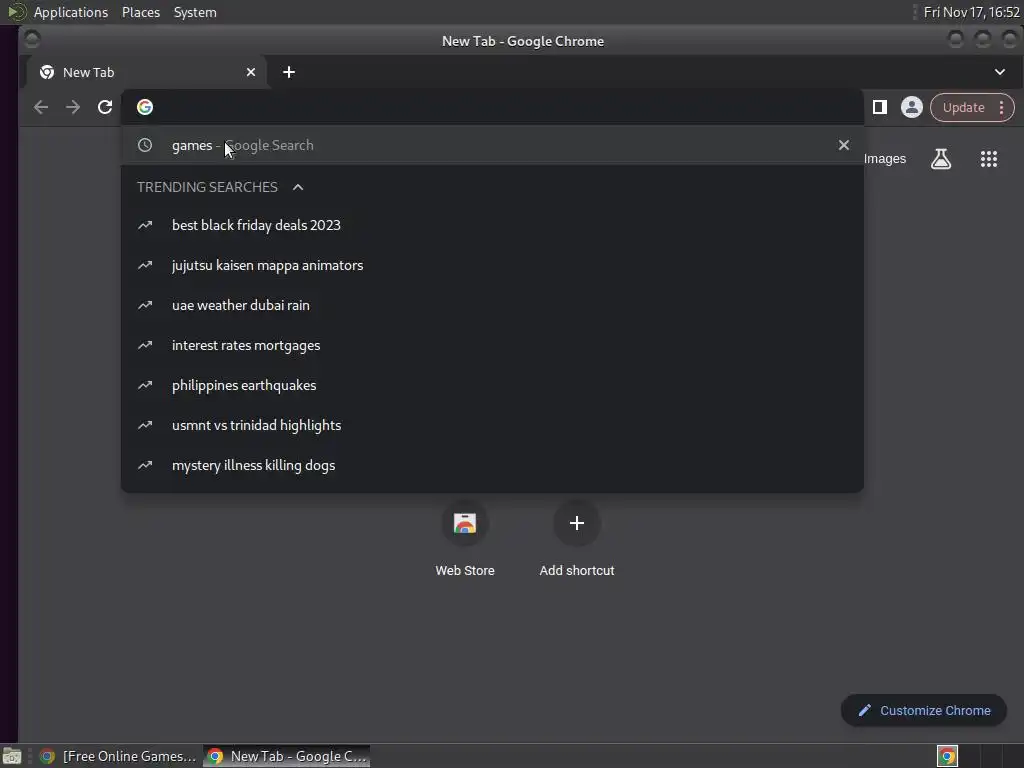Select the games Google Search suggestion
The image size is (1024, 768).
[x=492, y=145]
